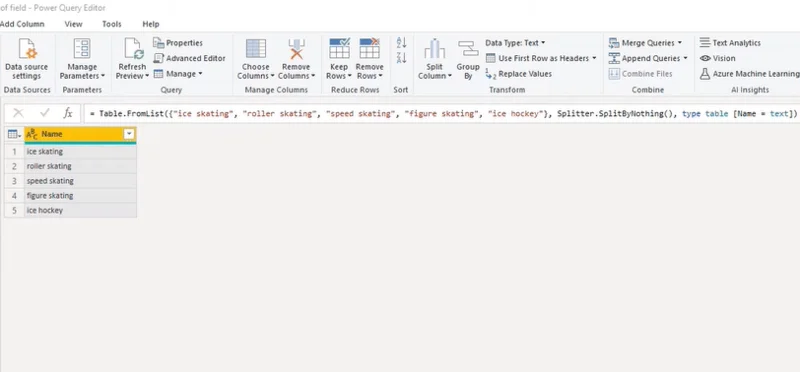Click Replace Values
Screen dimensions: 800x372
click(519, 73)
